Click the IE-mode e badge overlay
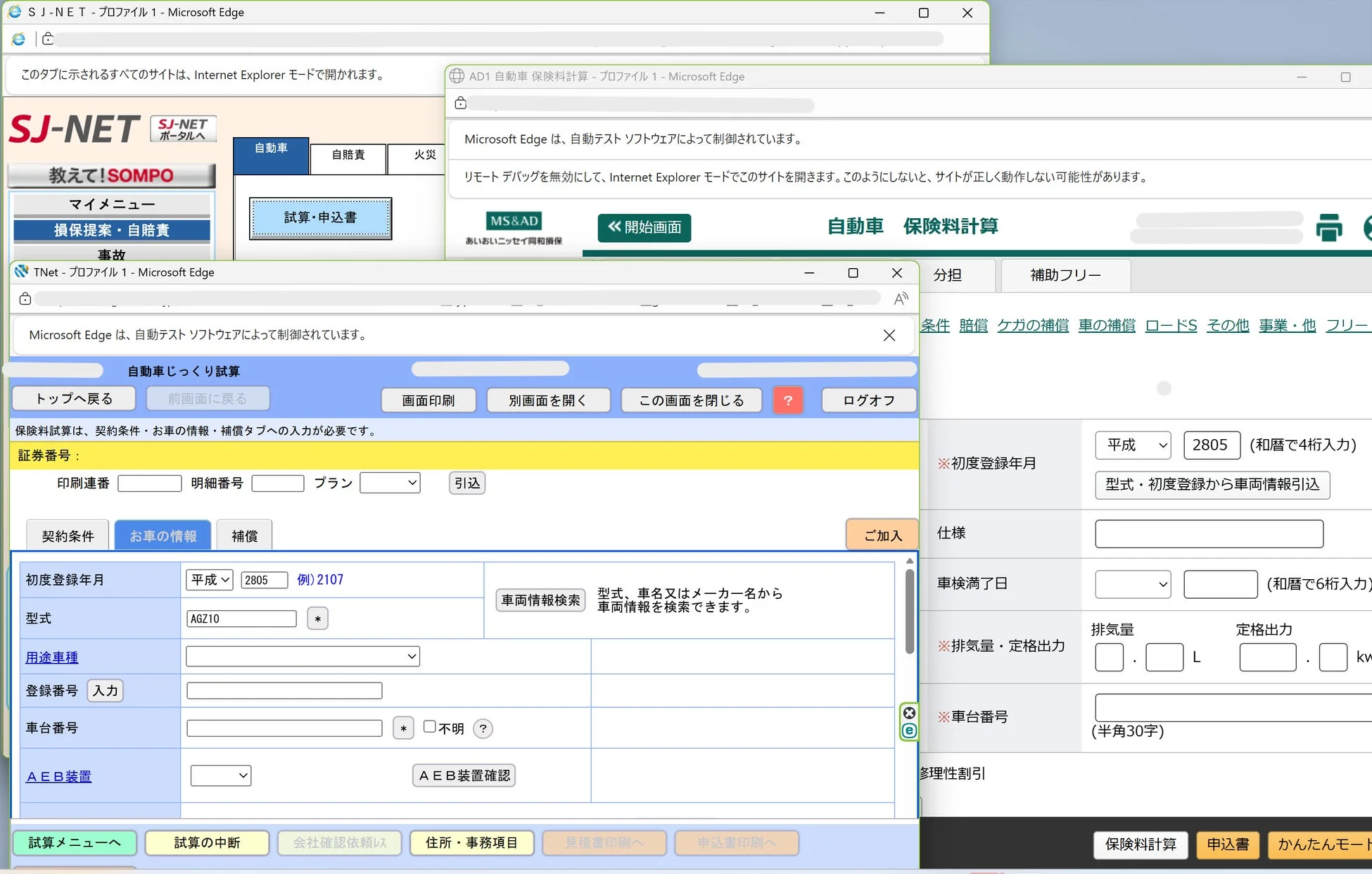The image size is (1372, 874). click(x=909, y=729)
